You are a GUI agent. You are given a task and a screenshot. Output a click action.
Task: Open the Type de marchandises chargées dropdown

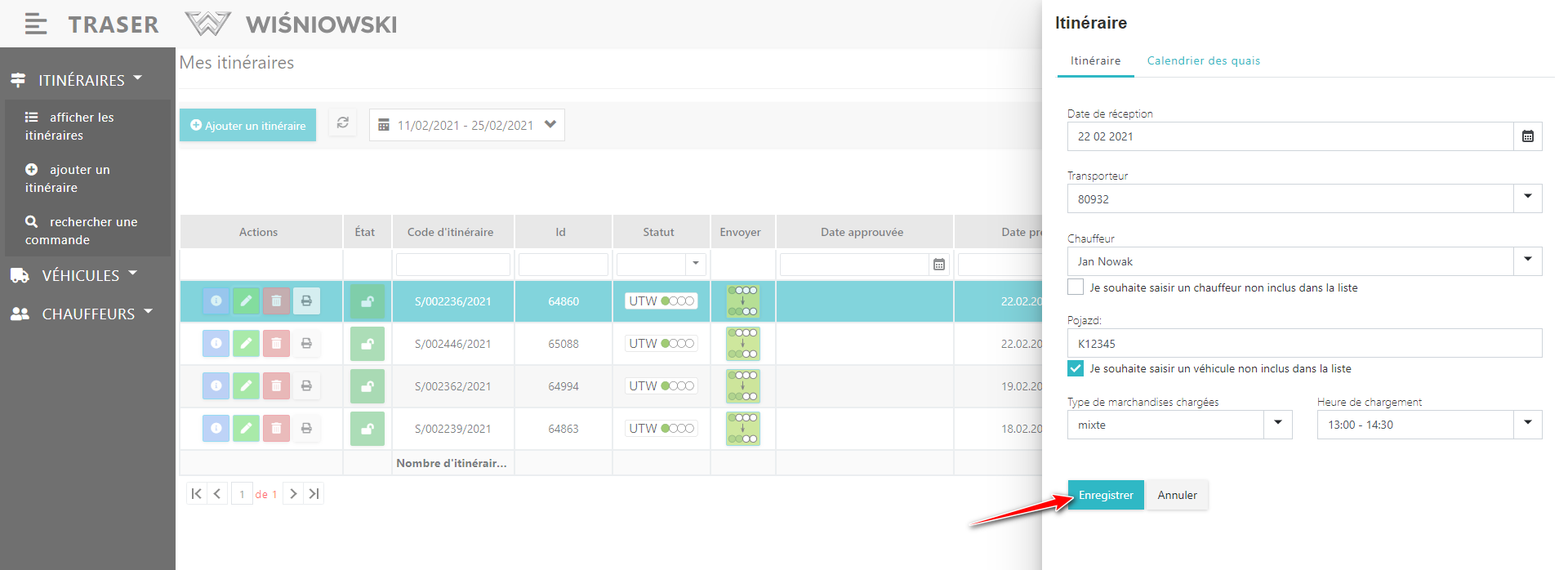coord(1277,425)
